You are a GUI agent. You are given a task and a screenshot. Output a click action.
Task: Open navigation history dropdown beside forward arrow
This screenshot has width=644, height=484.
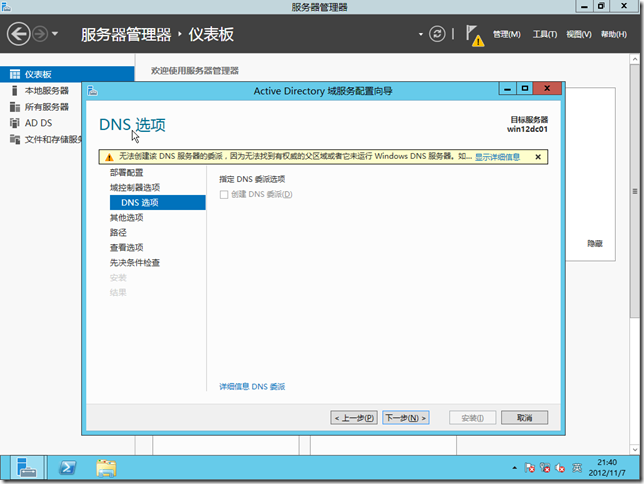(x=55, y=34)
